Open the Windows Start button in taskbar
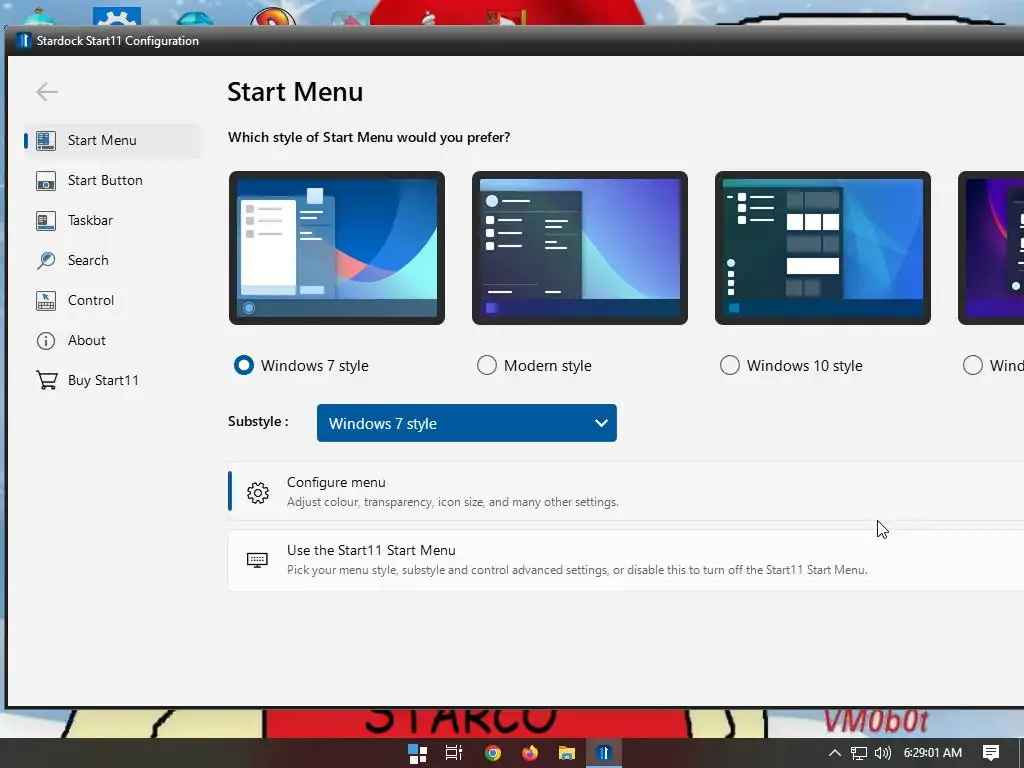Screen dimensions: 1024x768 417,753
